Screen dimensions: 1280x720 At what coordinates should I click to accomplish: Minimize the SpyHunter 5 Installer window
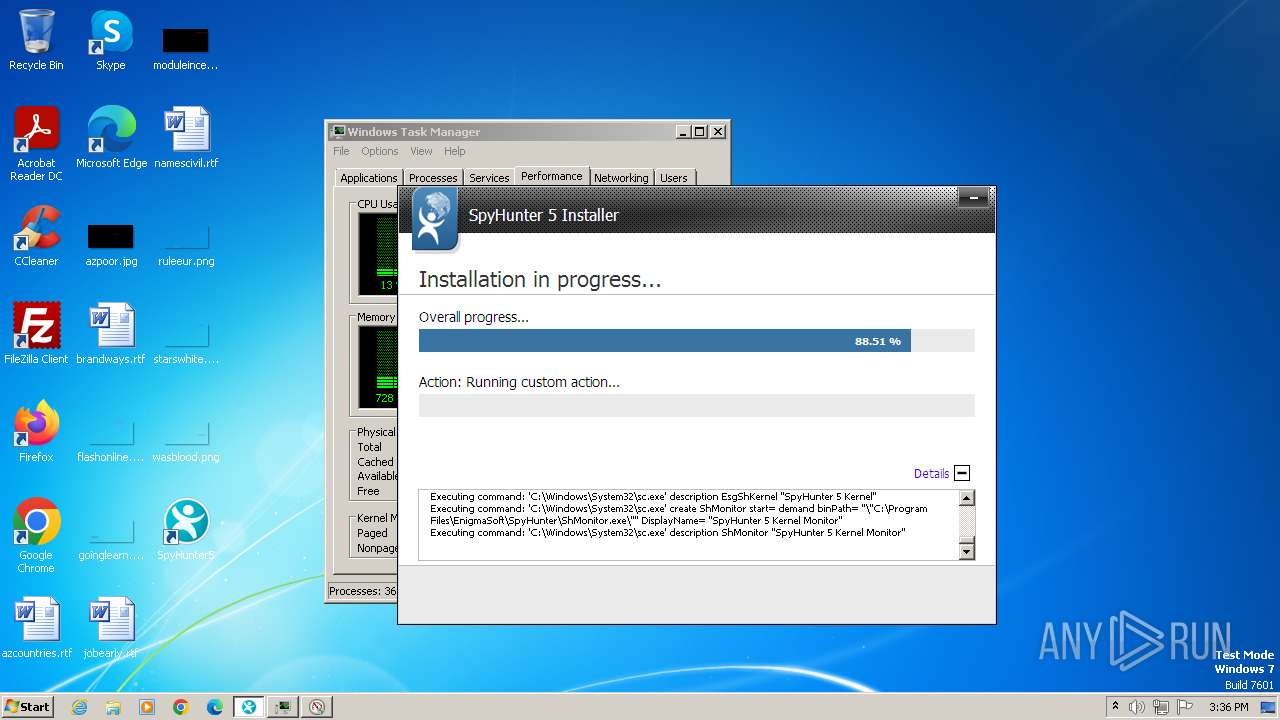coord(973,199)
